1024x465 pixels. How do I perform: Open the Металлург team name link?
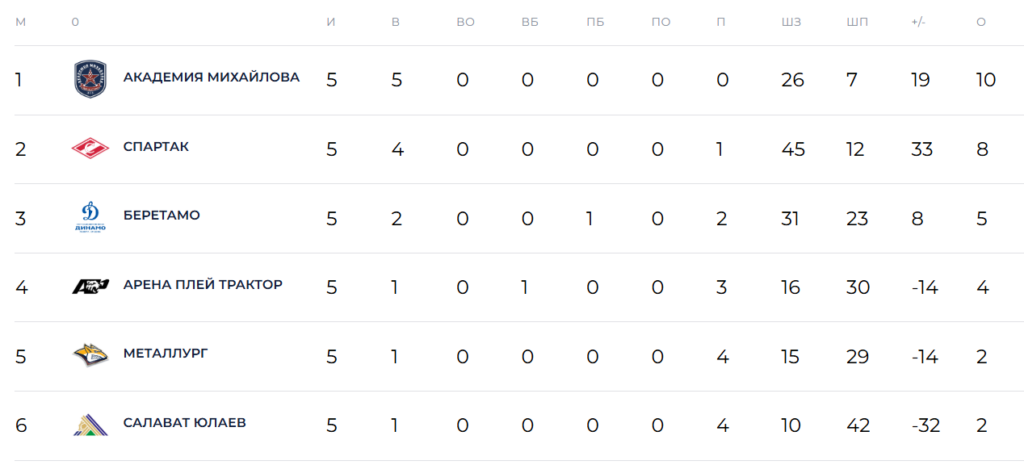pyautogui.click(x=166, y=354)
